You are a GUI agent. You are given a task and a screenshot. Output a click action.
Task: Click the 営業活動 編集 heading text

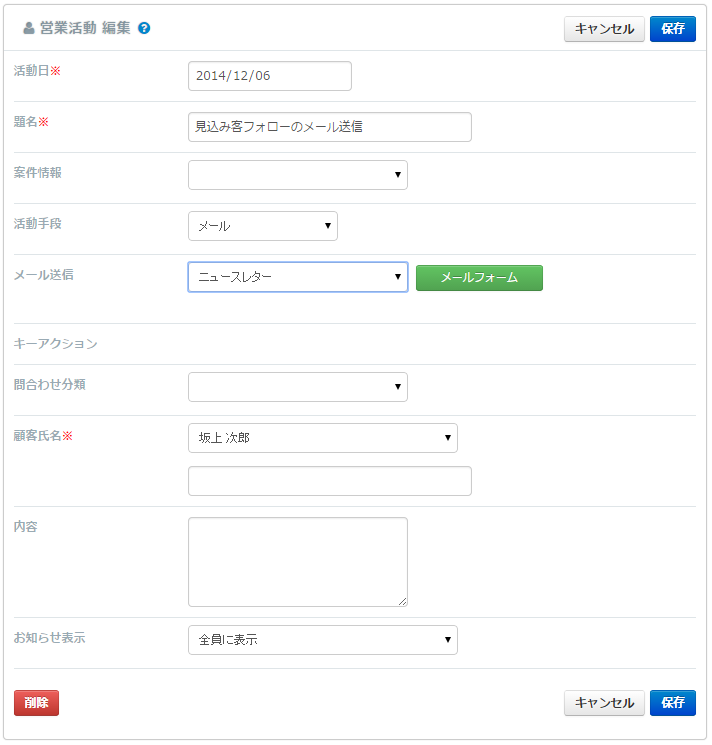click(85, 28)
